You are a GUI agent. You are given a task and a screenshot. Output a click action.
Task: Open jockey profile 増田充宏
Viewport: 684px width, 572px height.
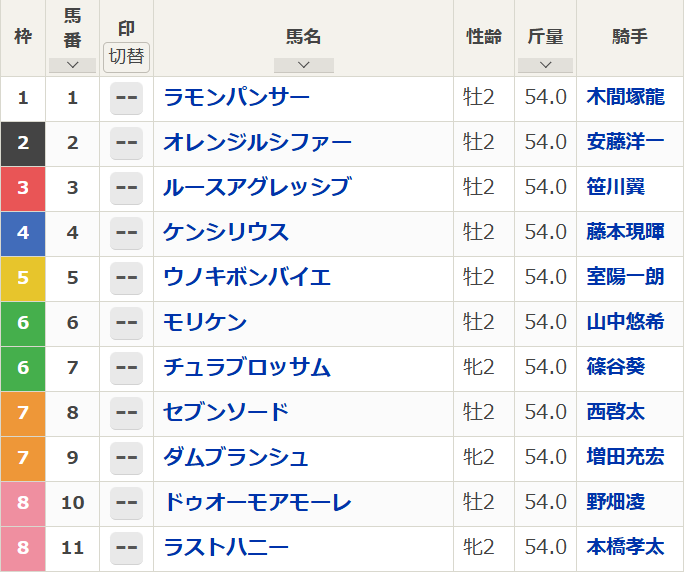626,457
